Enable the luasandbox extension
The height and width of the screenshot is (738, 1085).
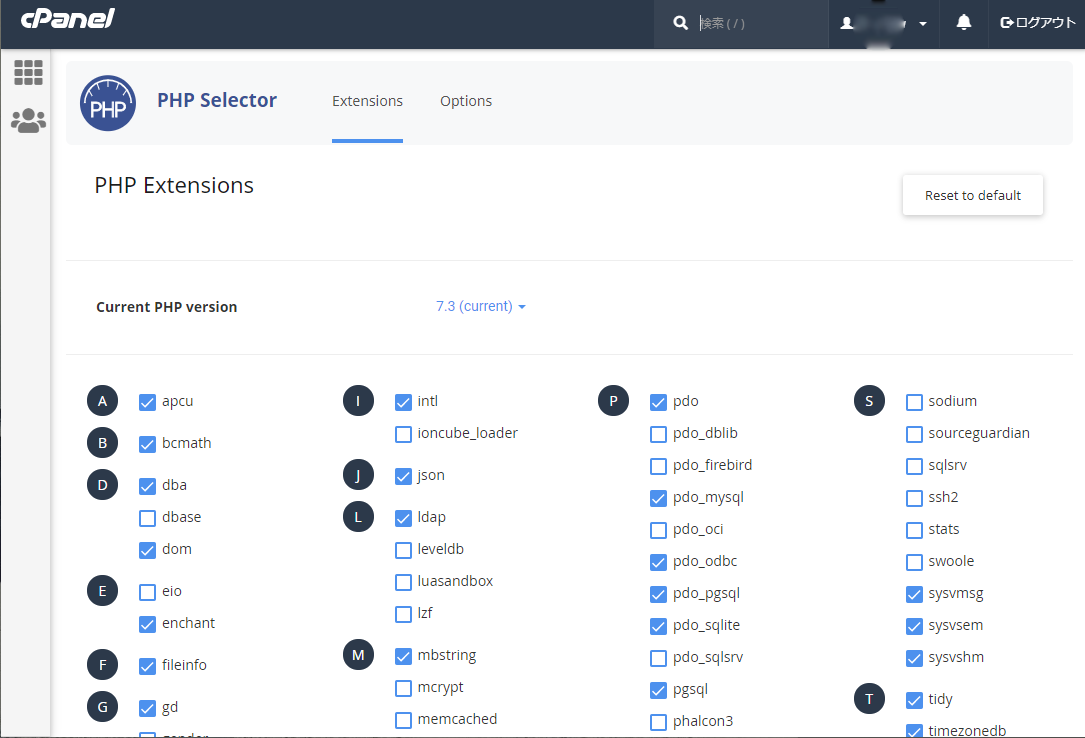403,582
